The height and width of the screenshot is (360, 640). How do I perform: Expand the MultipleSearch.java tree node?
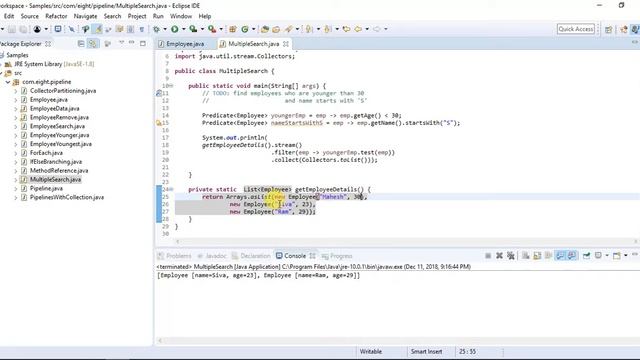click(16, 180)
